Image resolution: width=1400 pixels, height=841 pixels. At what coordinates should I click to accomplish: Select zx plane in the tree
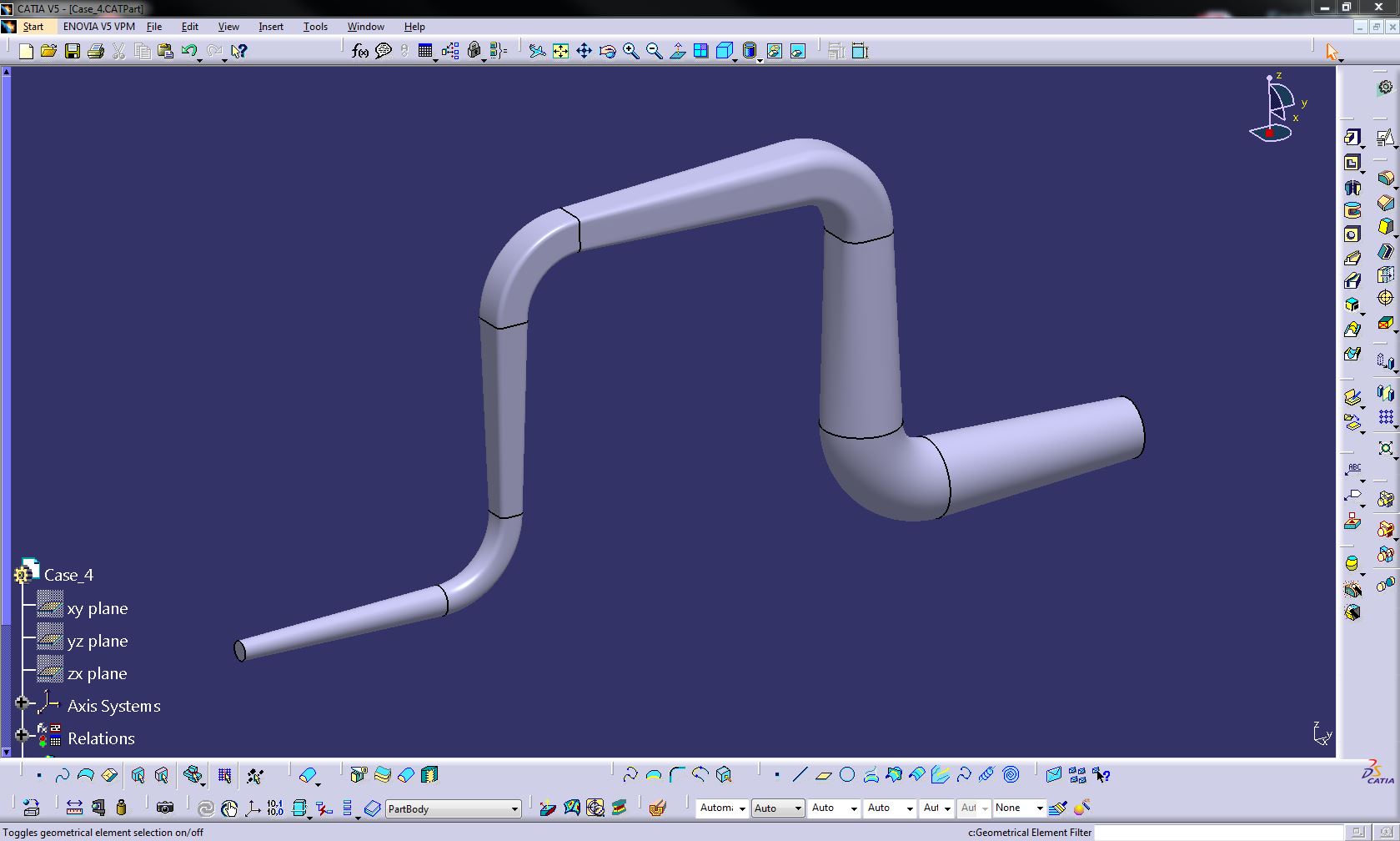[x=98, y=673]
